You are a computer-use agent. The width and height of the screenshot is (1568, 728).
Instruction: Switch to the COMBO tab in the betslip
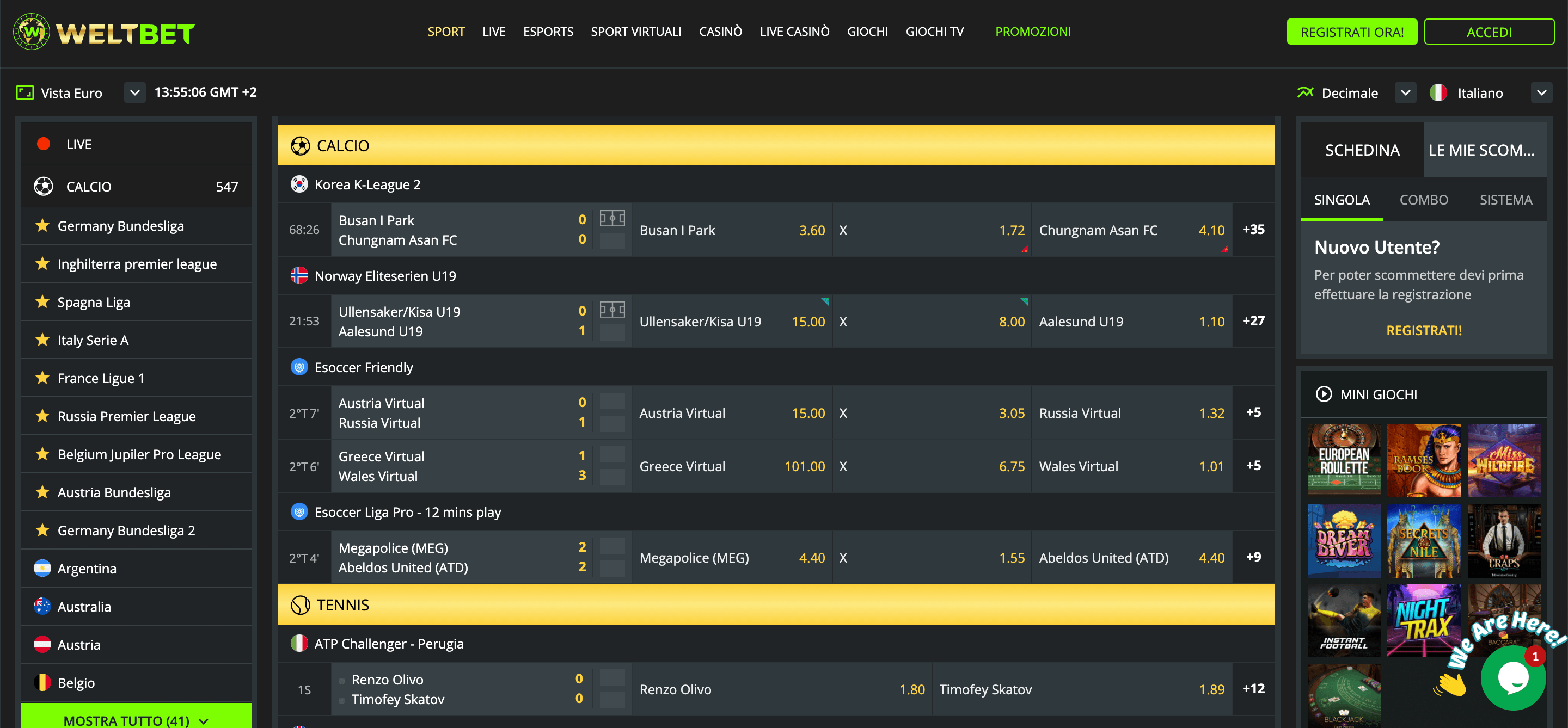1423,200
